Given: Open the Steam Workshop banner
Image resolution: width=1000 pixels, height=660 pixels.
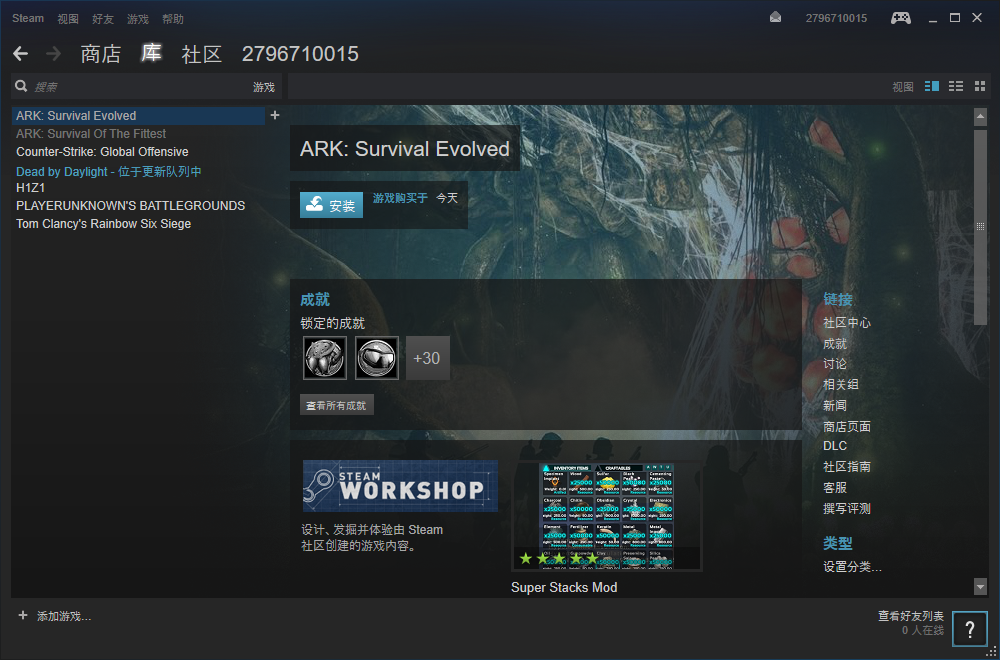Looking at the screenshot, I should (x=401, y=486).
